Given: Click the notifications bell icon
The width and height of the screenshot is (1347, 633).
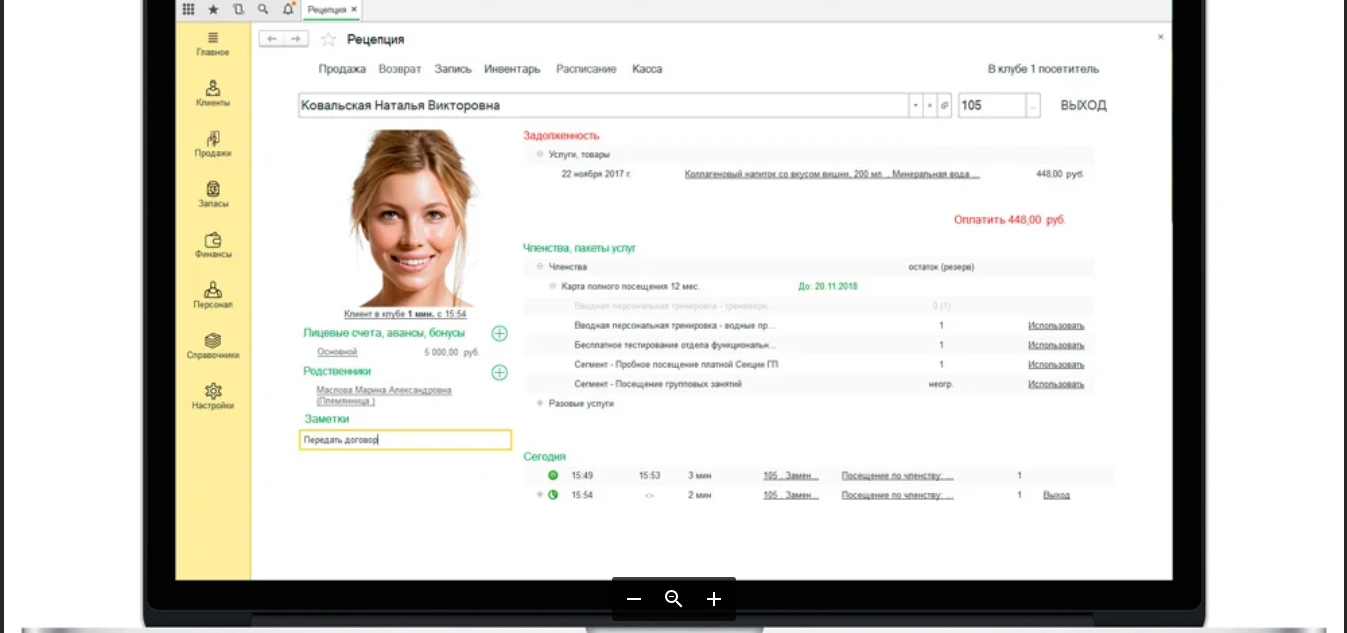Looking at the screenshot, I should coord(289,9).
